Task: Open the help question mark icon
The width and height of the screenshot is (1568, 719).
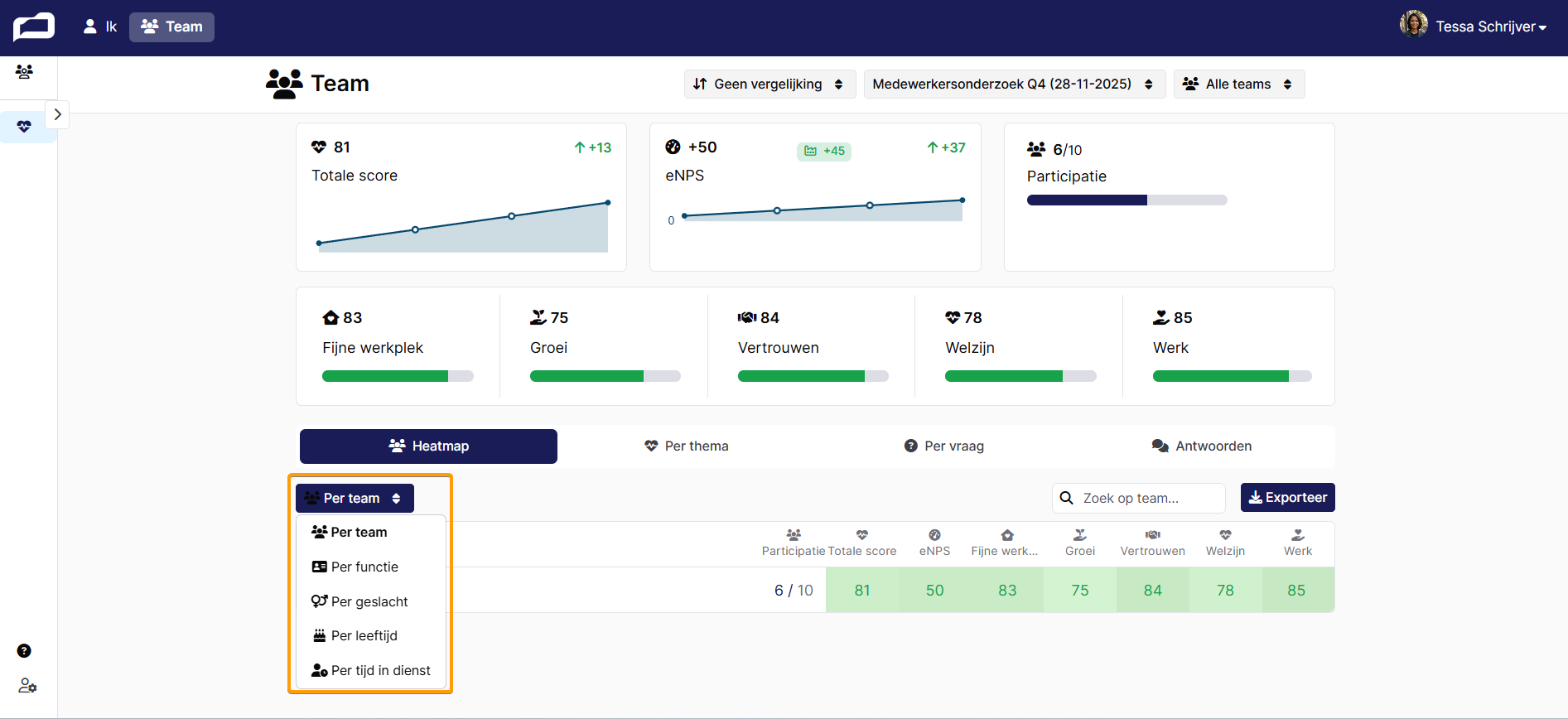Action: click(x=24, y=651)
